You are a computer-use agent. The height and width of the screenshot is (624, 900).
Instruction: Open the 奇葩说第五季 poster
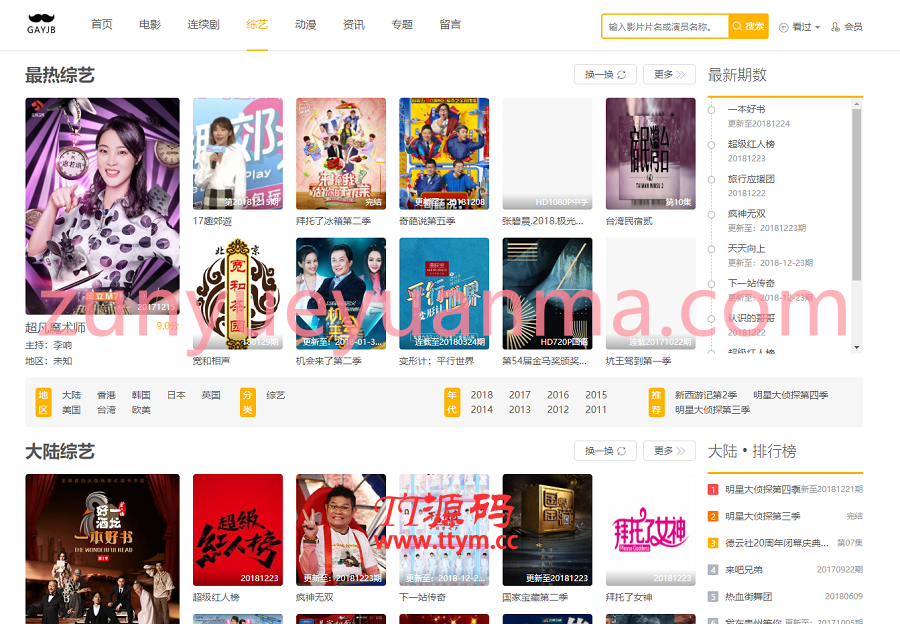click(444, 153)
